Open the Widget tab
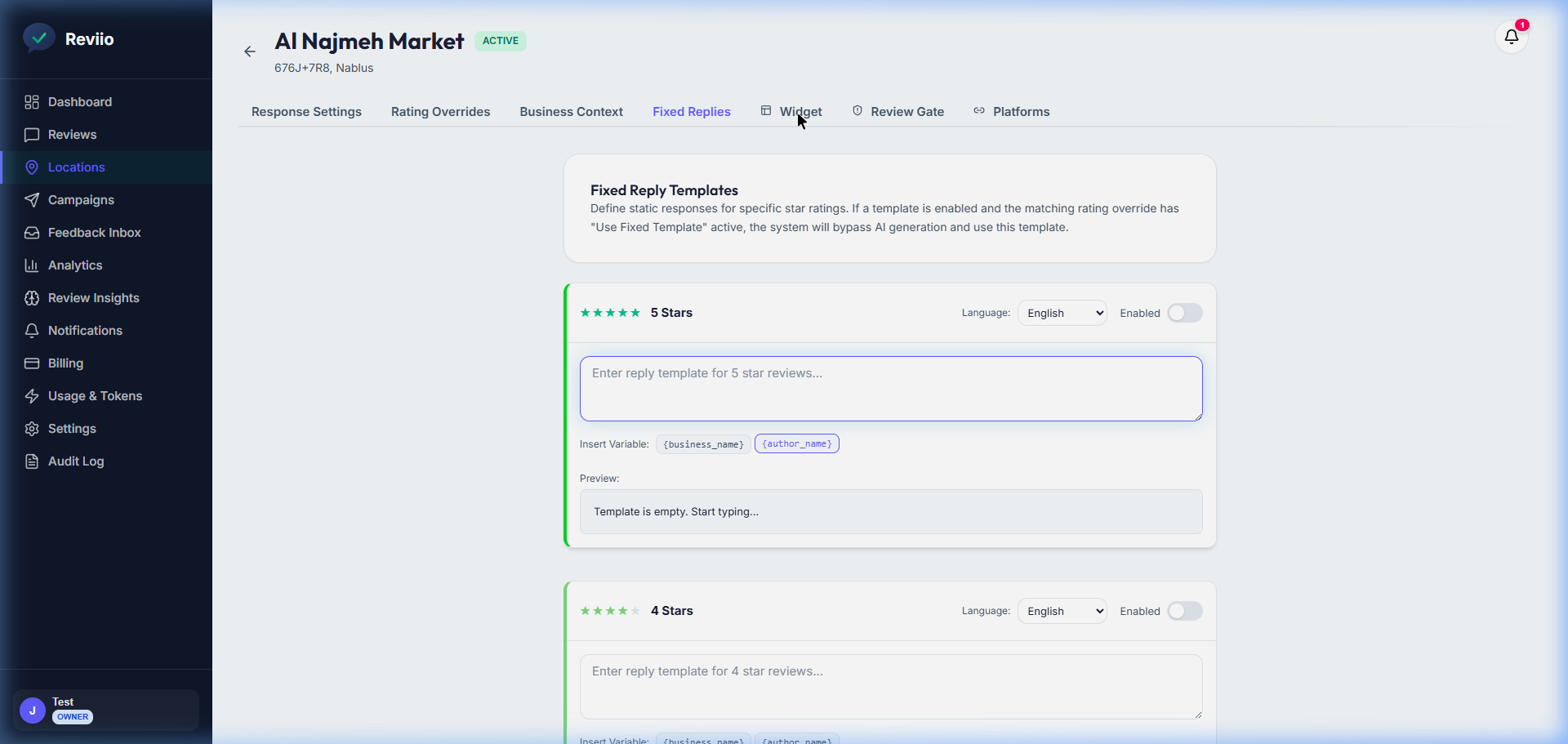Image resolution: width=1568 pixels, height=744 pixels. (791, 112)
